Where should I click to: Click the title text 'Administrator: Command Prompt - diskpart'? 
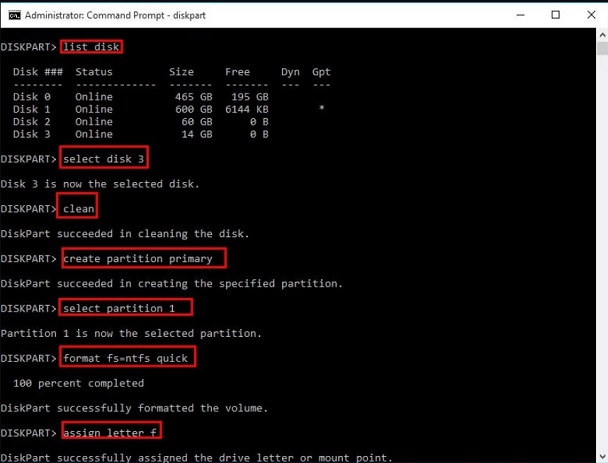(x=115, y=15)
